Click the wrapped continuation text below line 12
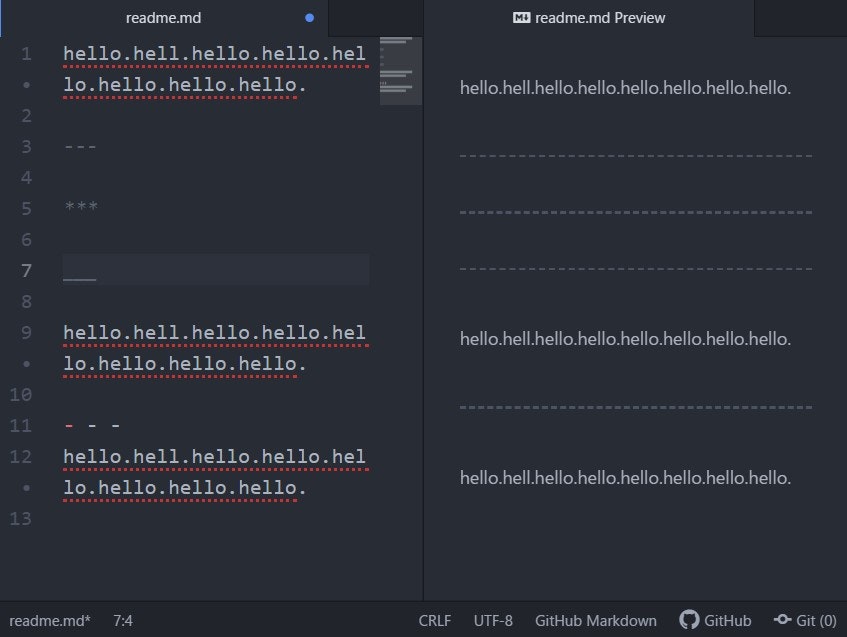The height and width of the screenshot is (637, 847). click(x=185, y=488)
